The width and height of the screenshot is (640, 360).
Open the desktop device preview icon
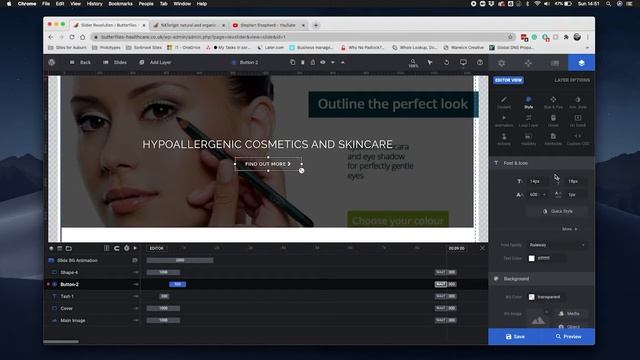[x=463, y=62]
